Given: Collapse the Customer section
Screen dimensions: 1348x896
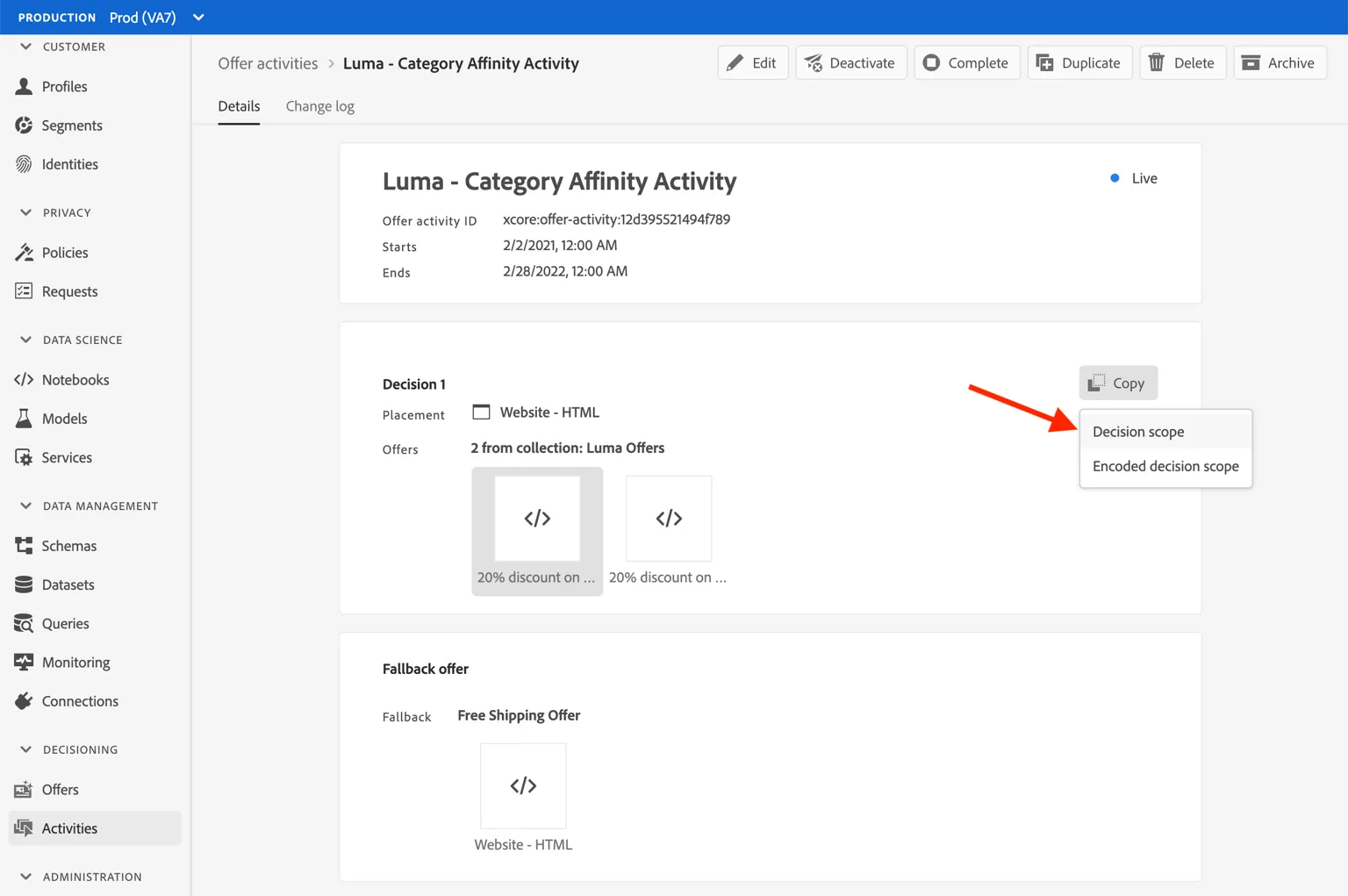Looking at the screenshot, I should 25,47.
